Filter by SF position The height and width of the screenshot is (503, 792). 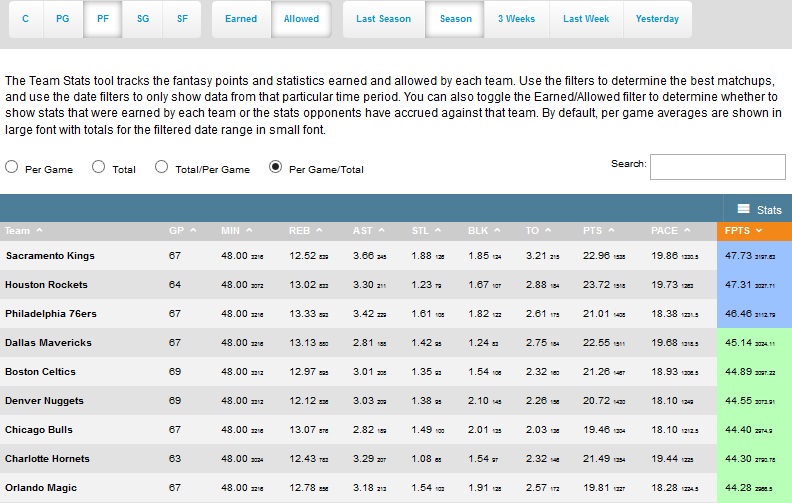click(x=182, y=19)
